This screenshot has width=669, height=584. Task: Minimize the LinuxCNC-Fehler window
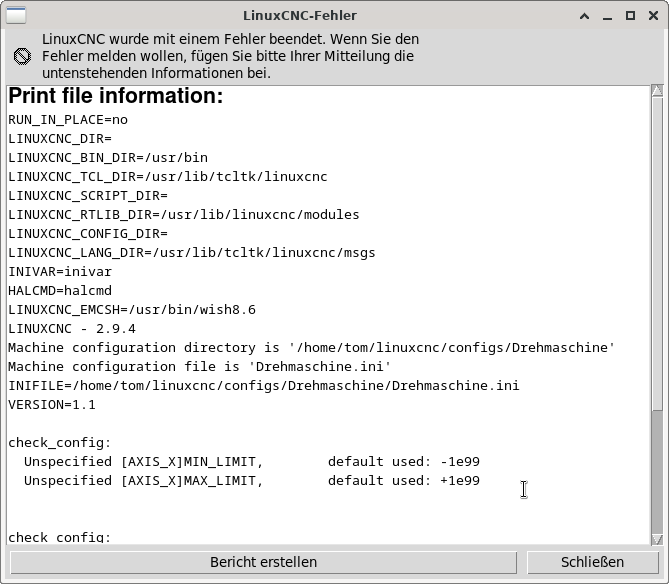[608, 16]
